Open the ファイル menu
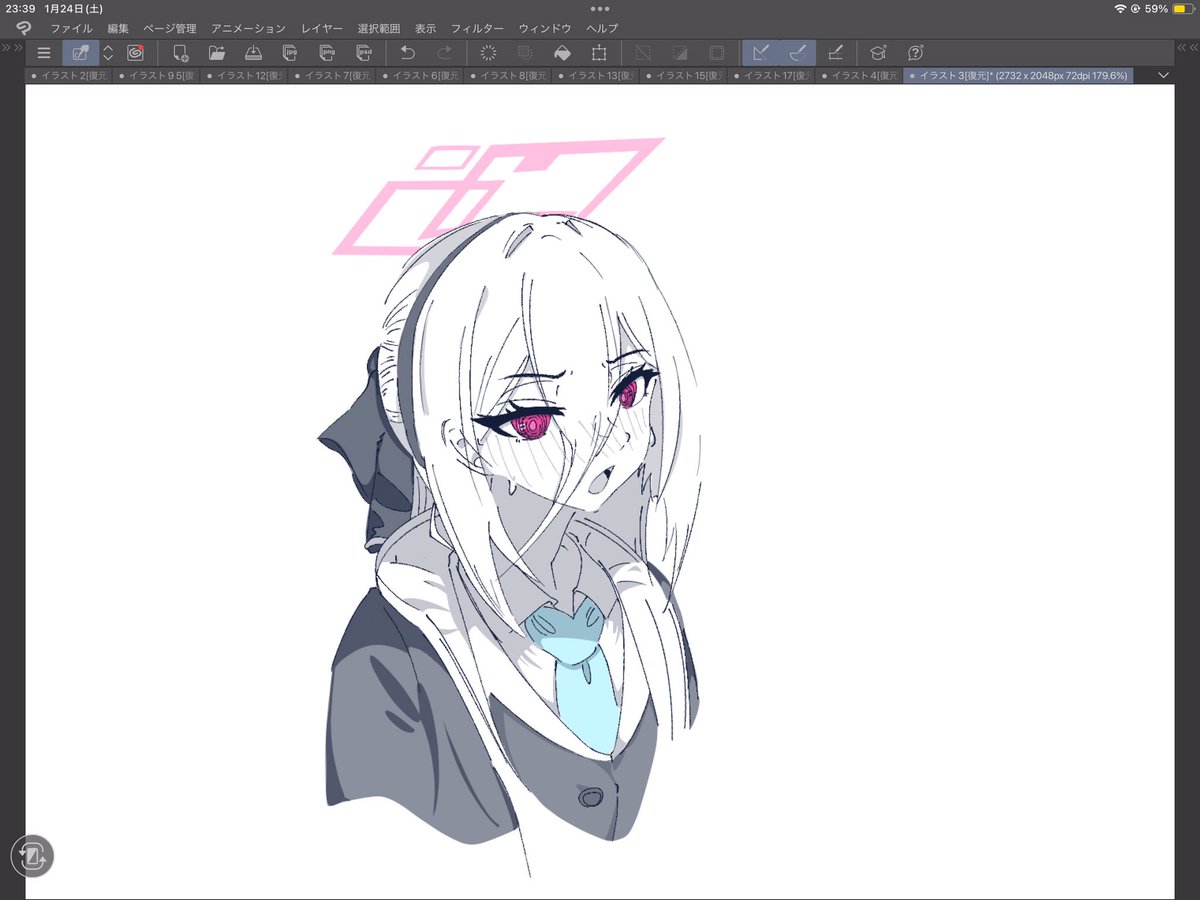This screenshot has width=1200, height=900. pyautogui.click(x=71, y=28)
